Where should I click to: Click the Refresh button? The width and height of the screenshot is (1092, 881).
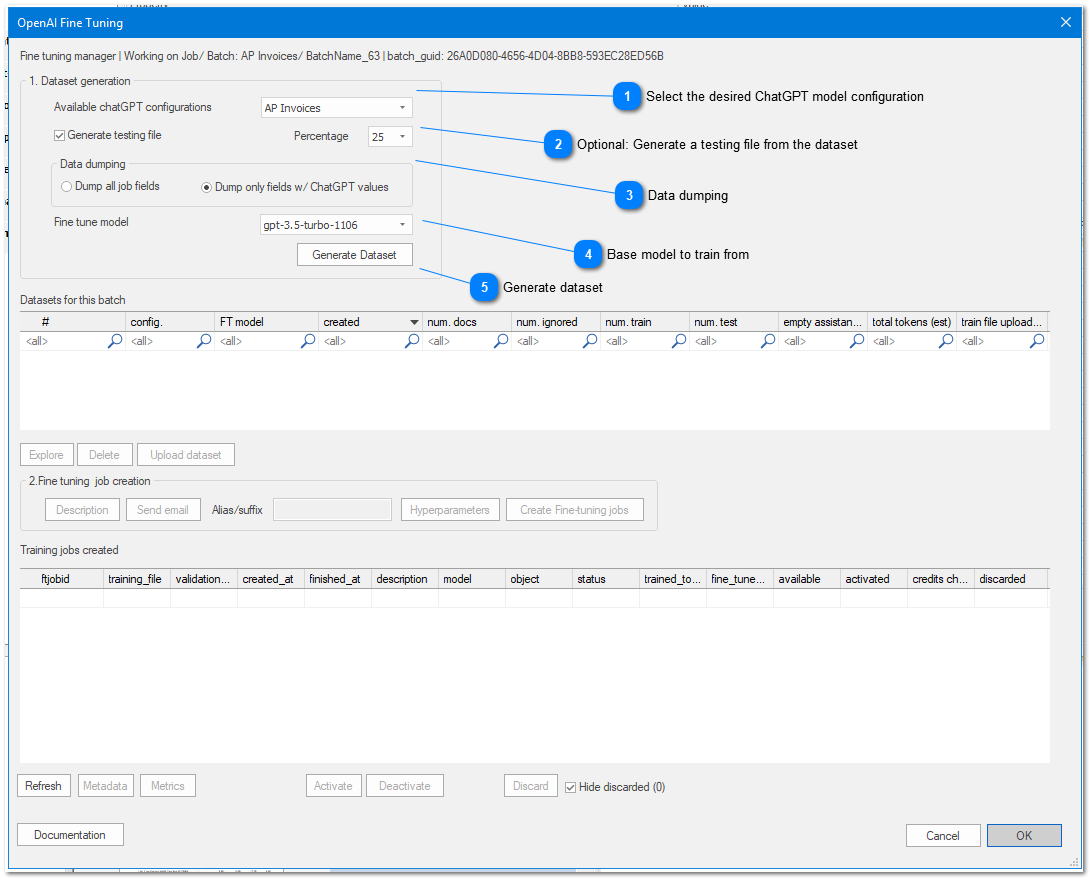point(43,786)
